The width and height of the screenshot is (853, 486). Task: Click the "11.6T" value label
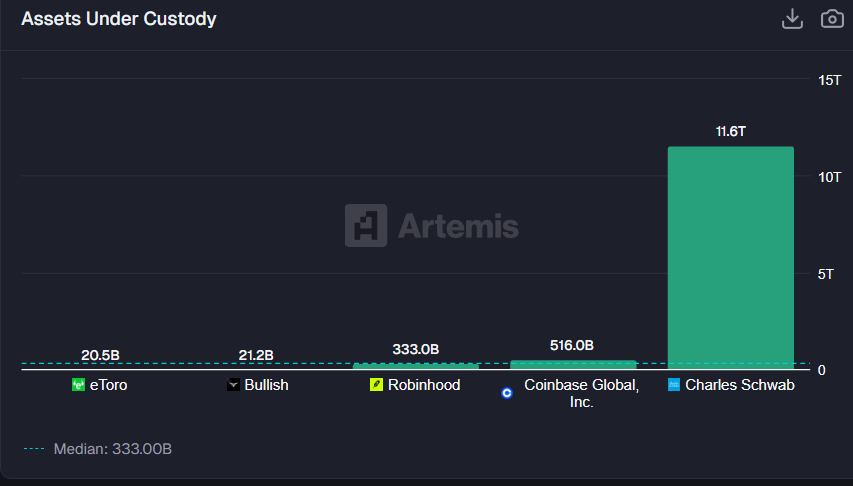point(731,131)
